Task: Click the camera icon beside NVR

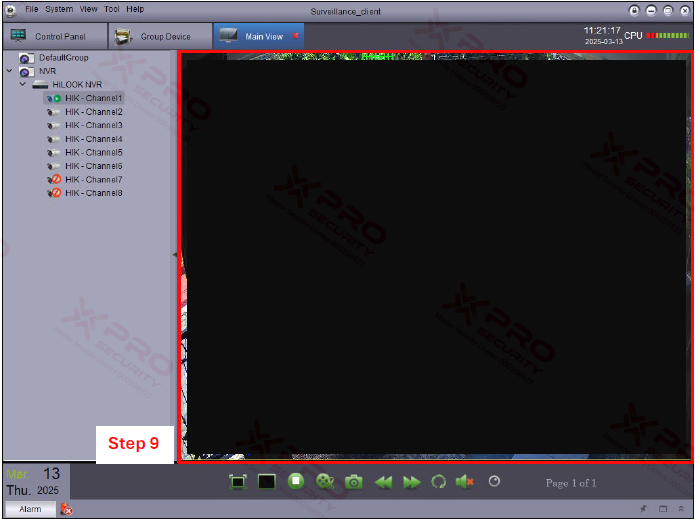Action: (26, 71)
